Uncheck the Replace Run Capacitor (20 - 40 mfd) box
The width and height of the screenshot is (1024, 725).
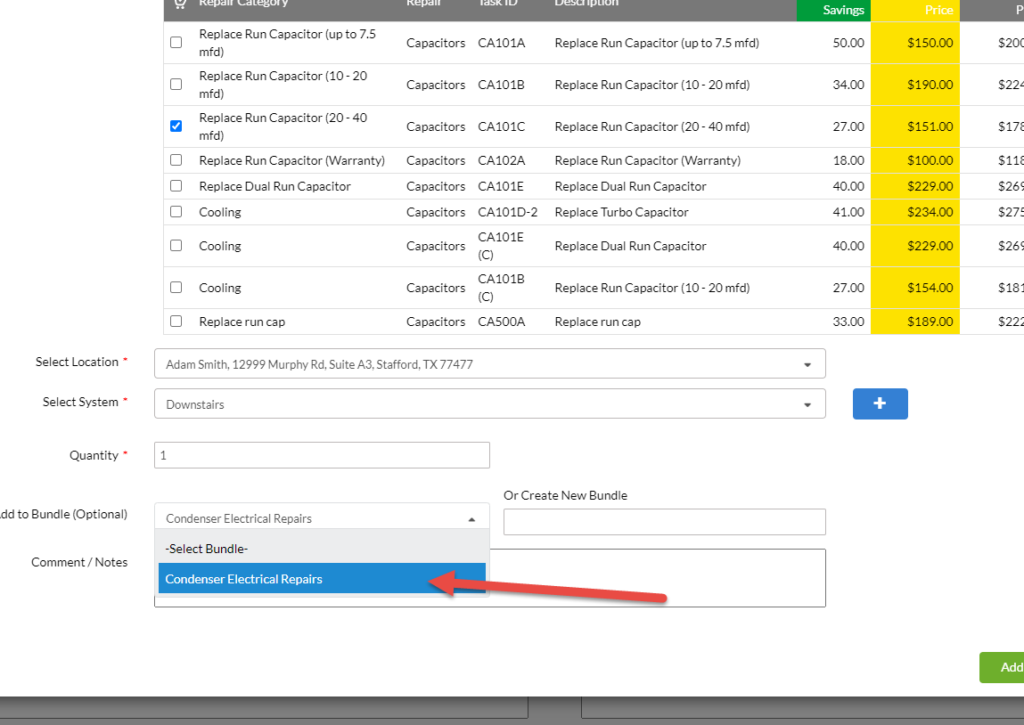[x=176, y=127]
